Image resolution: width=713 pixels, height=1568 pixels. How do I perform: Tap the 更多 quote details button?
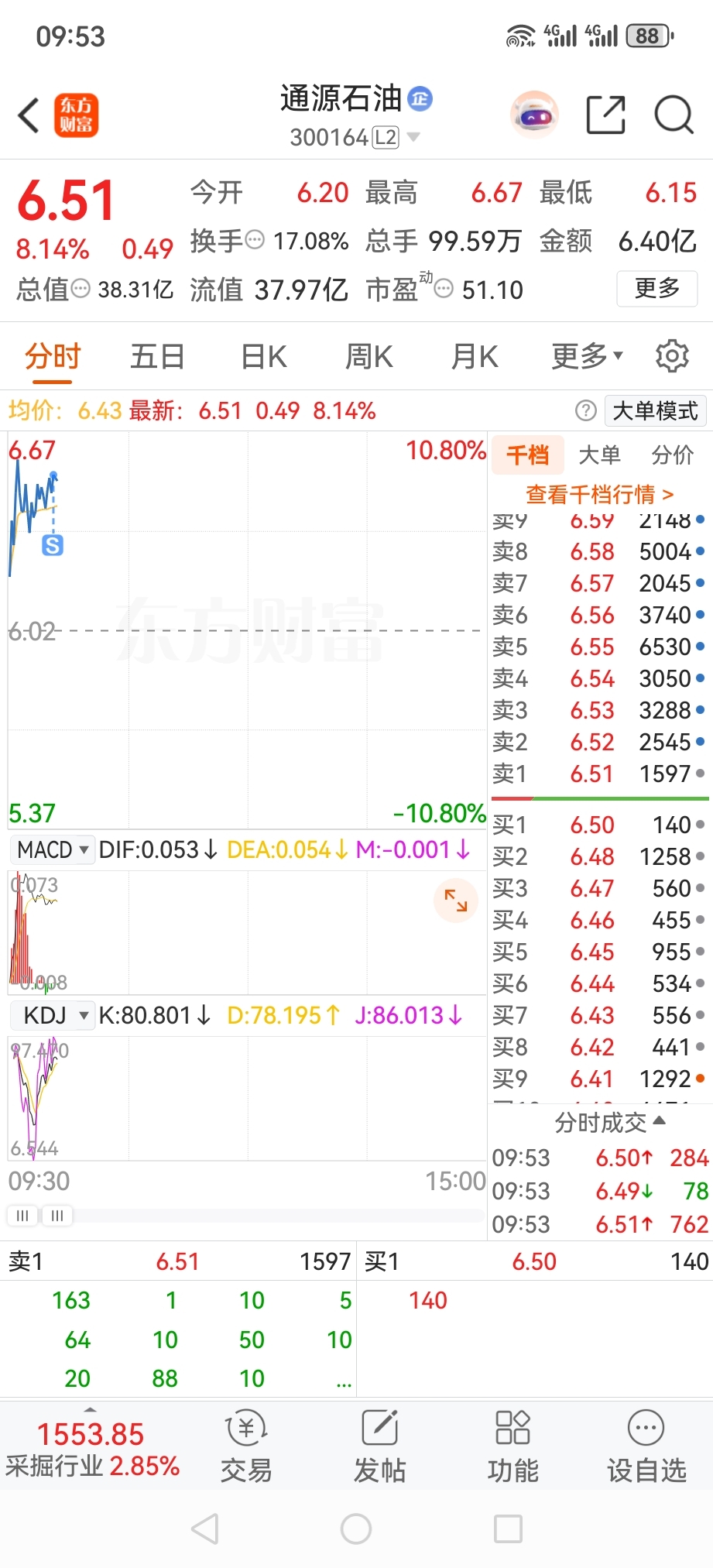657,289
